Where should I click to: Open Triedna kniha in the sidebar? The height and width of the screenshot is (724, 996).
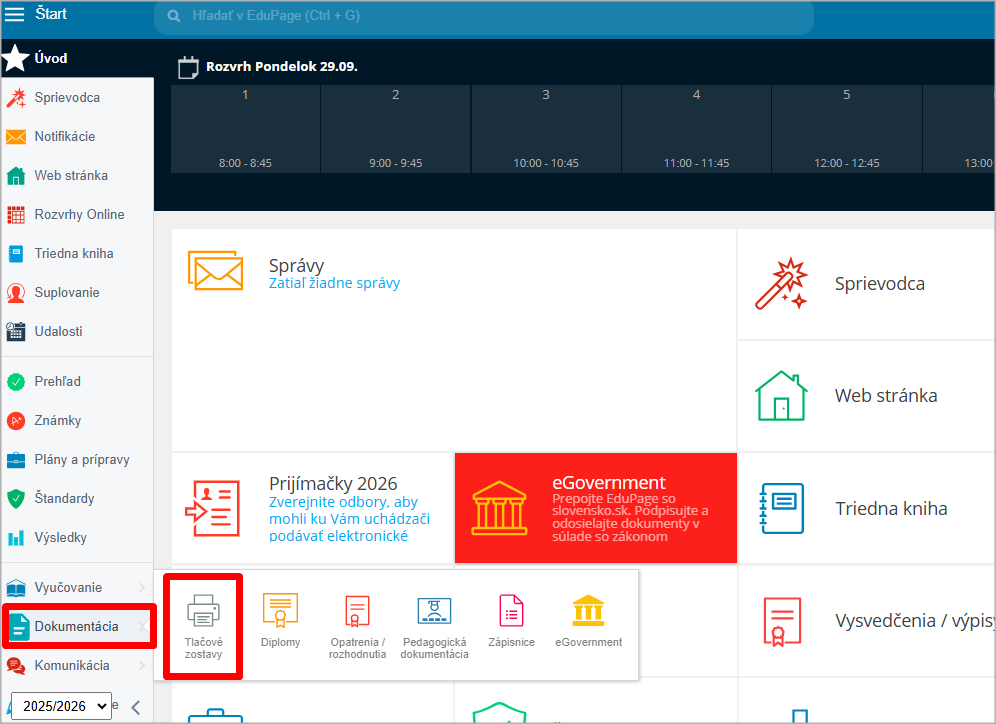(73, 253)
